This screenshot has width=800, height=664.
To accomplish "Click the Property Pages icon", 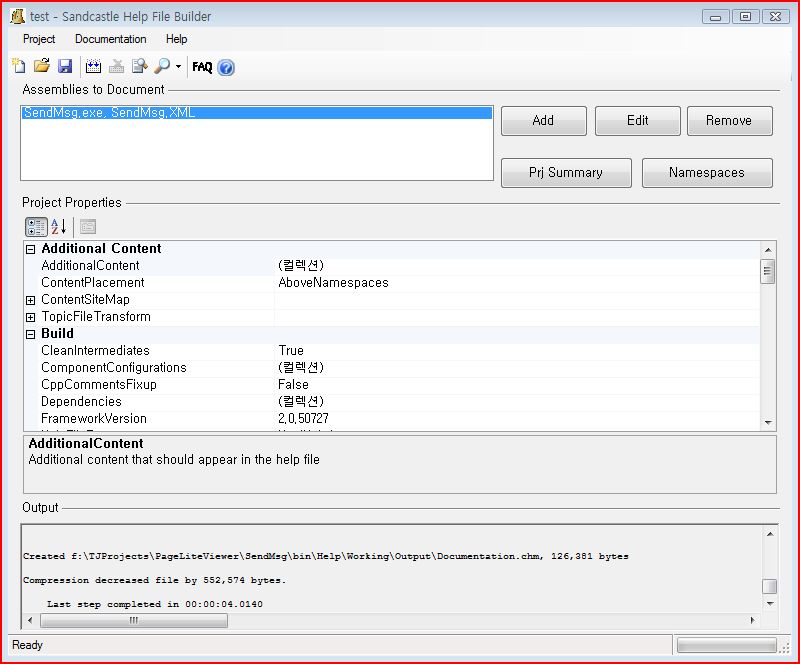I will pos(88,227).
